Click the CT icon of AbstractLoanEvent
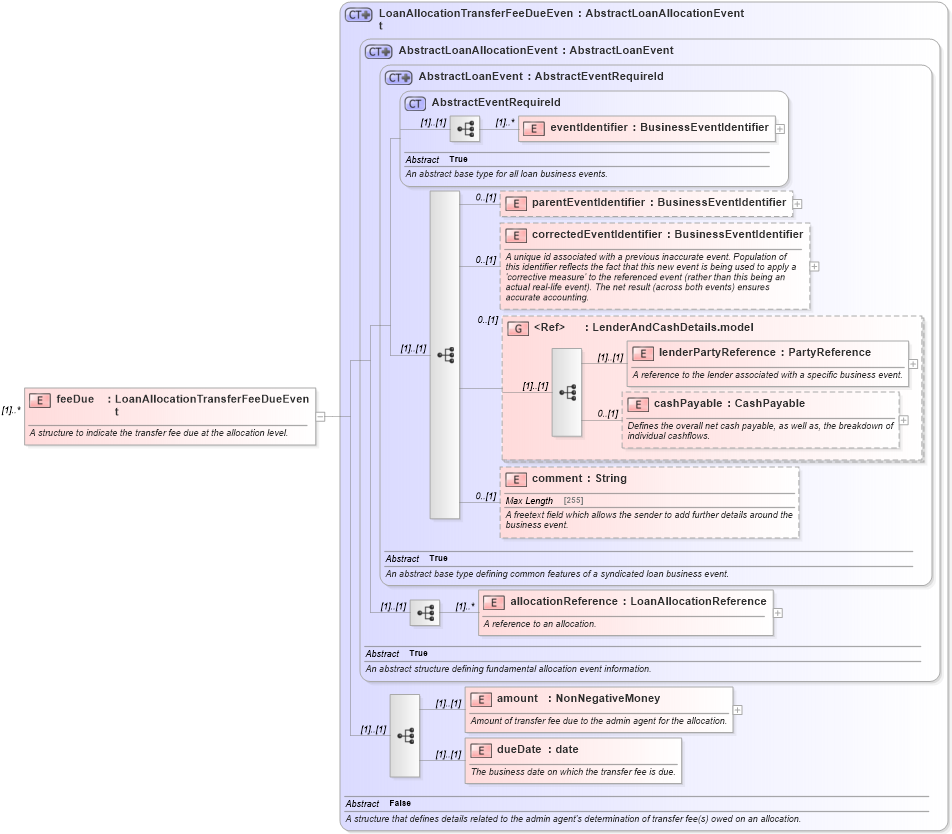This screenshot has height=834, width=952. tap(399, 76)
